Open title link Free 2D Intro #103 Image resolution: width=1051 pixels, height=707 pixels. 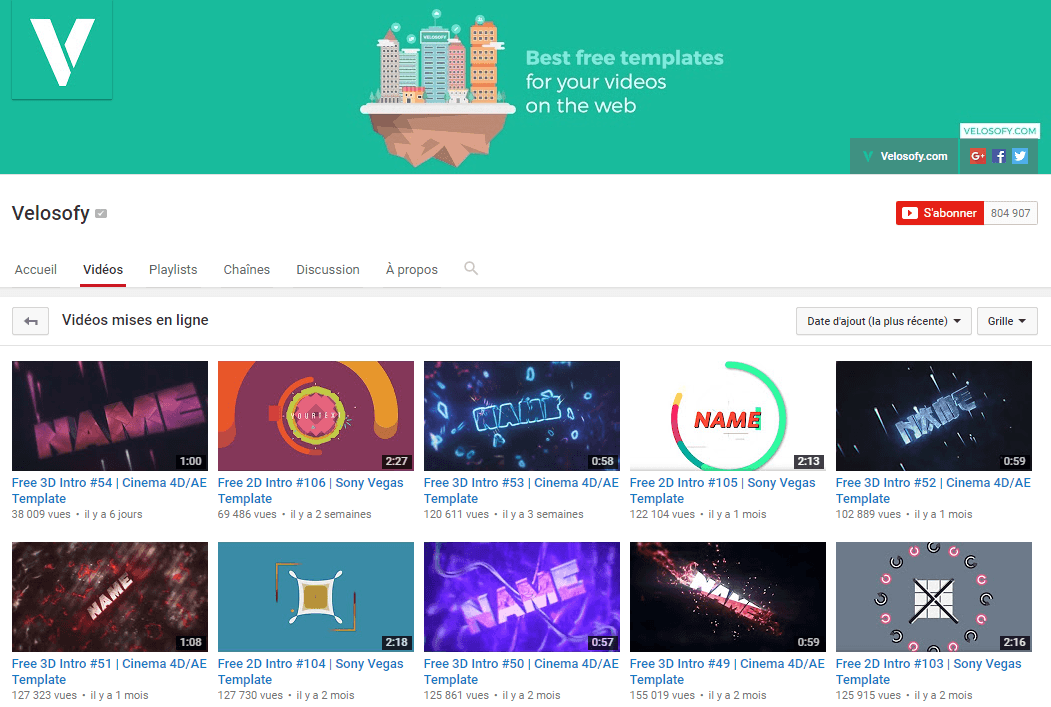click(x=928, y=671)
